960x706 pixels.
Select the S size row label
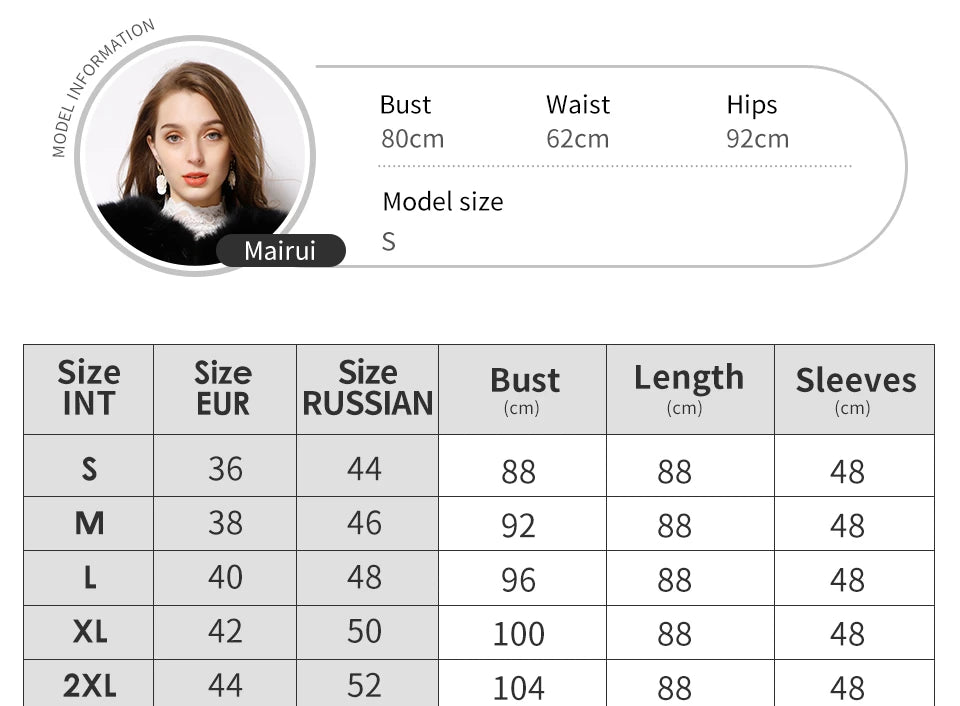[89, 468]
